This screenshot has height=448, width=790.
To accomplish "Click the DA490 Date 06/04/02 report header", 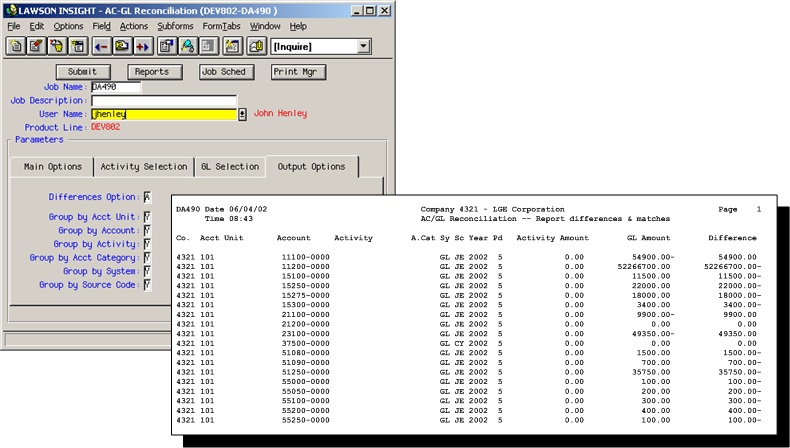I will point(222,209).
